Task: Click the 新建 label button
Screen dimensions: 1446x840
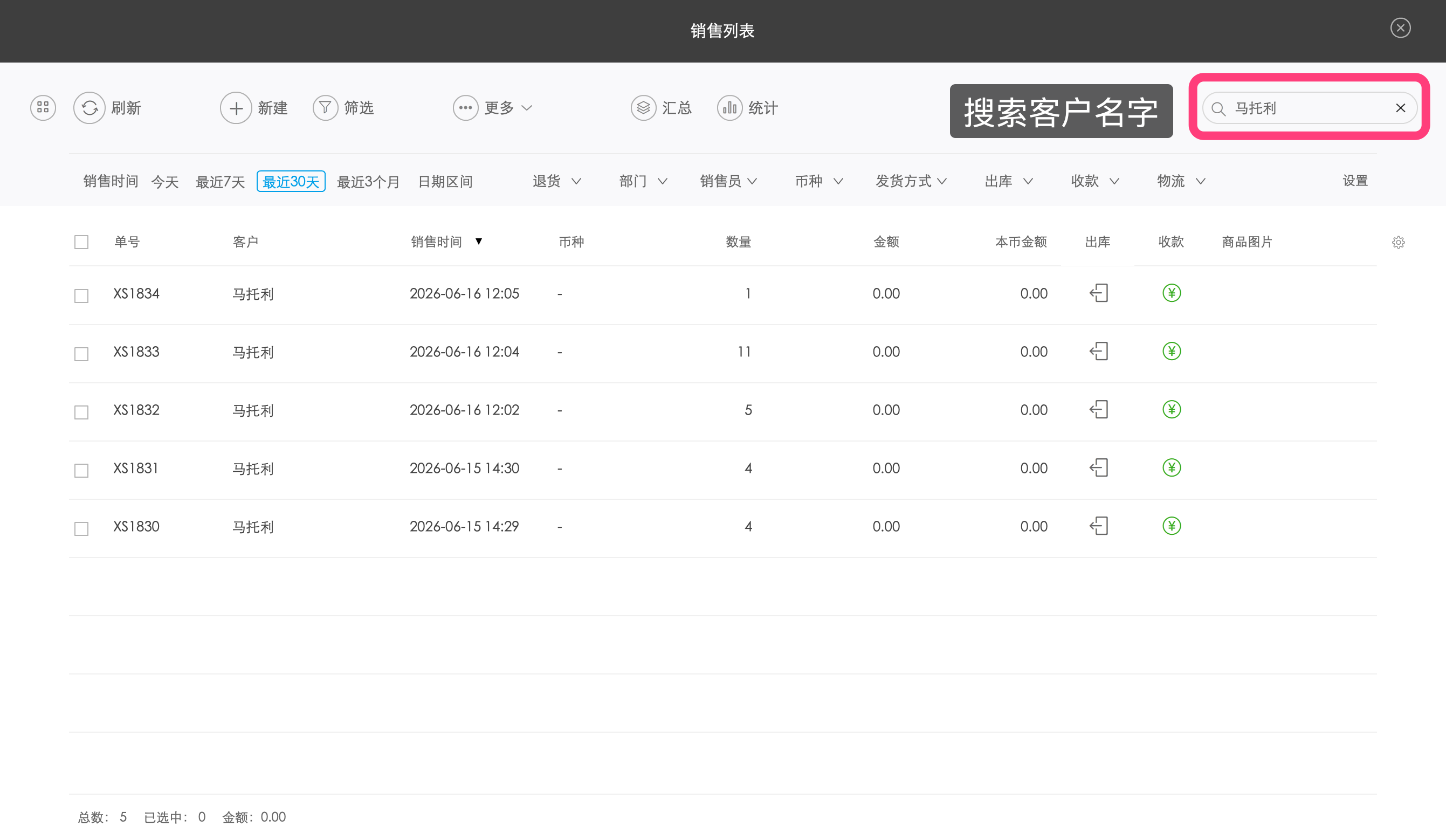Action: point(273,108)
